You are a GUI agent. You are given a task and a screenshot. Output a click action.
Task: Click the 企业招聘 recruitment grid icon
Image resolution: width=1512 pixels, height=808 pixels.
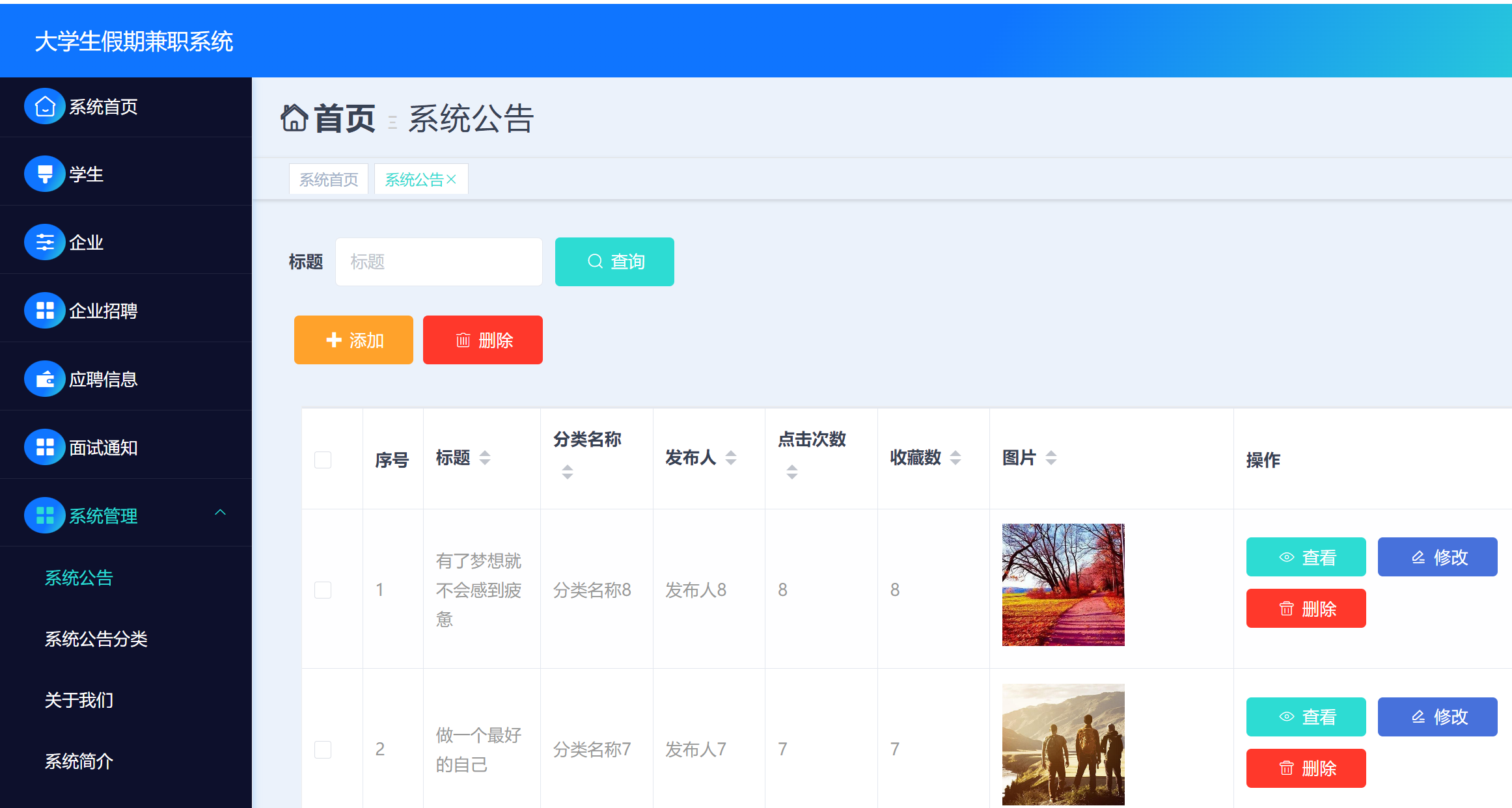[44, 310]
